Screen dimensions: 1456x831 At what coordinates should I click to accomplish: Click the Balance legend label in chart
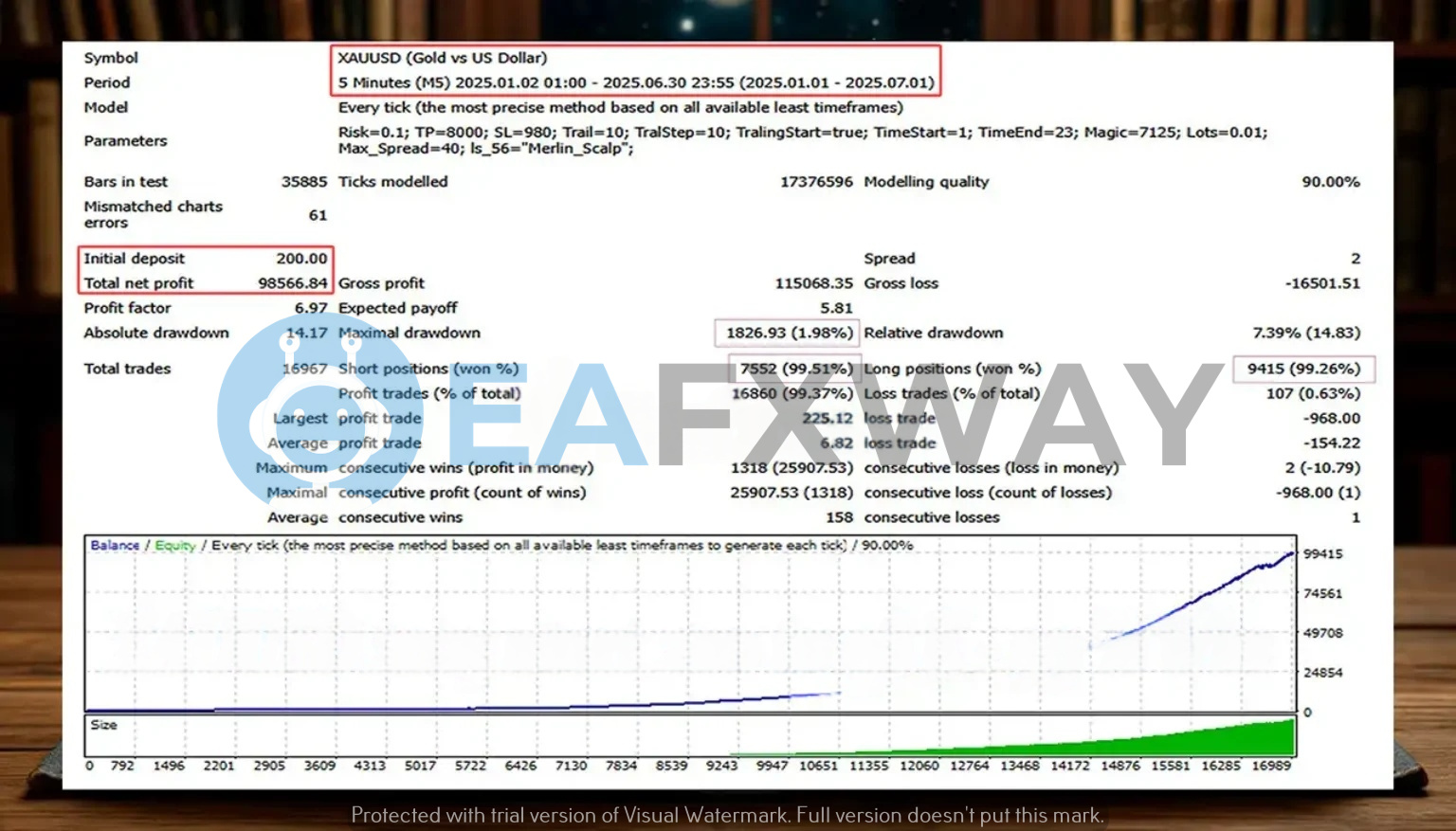(115, 546)
